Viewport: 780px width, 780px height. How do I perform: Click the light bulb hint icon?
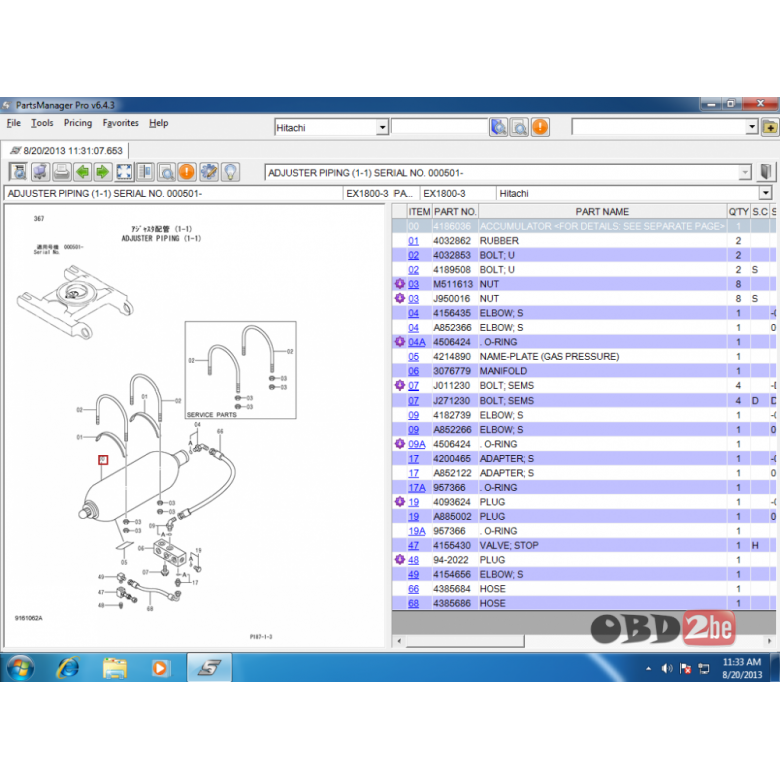pos(230,172)
